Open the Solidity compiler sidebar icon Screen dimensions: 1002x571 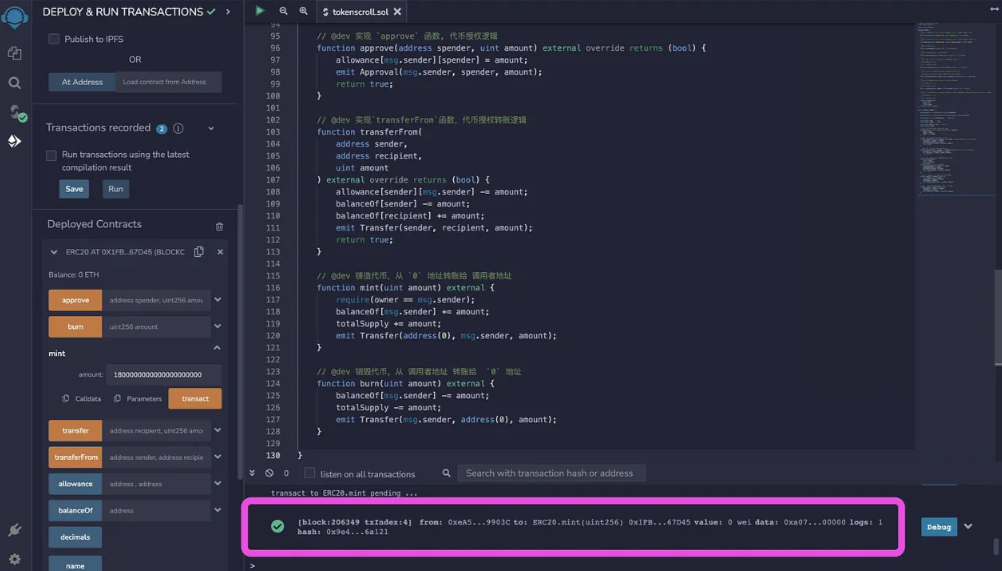coord(17,113)
